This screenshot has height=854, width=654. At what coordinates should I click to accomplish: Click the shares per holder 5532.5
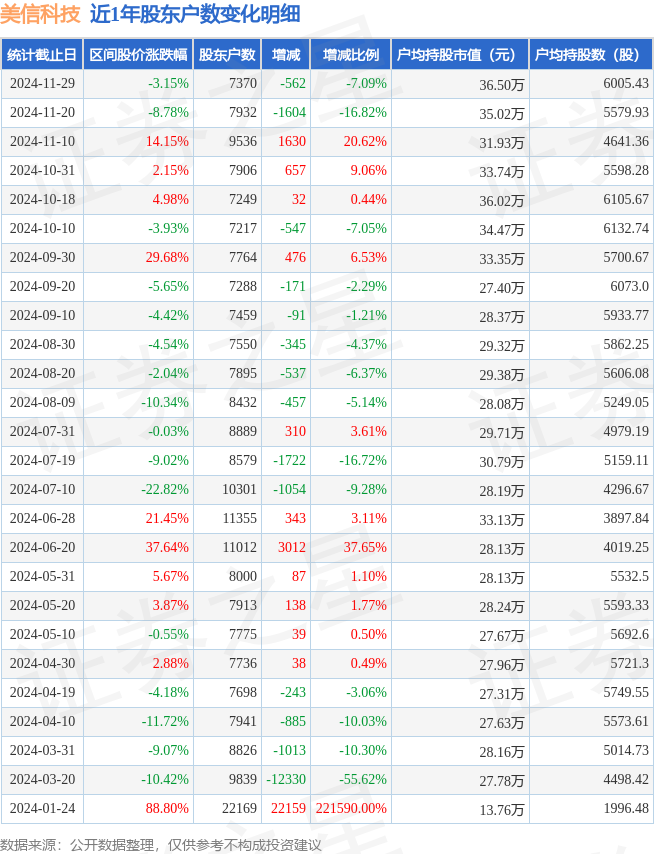(629, 576)
